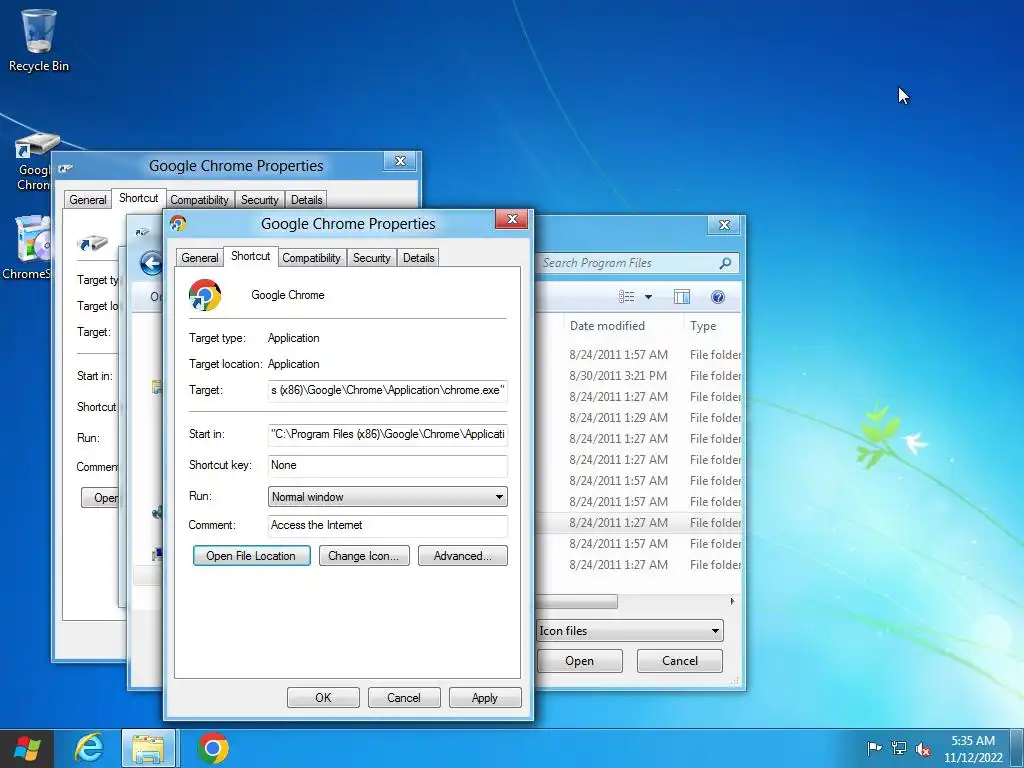
Task: Open the help icon in file browser toolbar
Action: click(x=718, y=297)
